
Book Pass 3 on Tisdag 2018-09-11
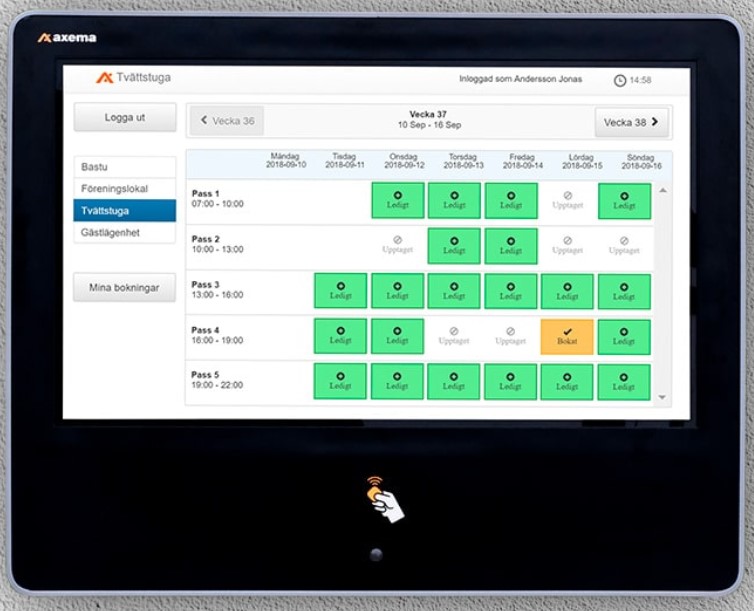[340, 291]
